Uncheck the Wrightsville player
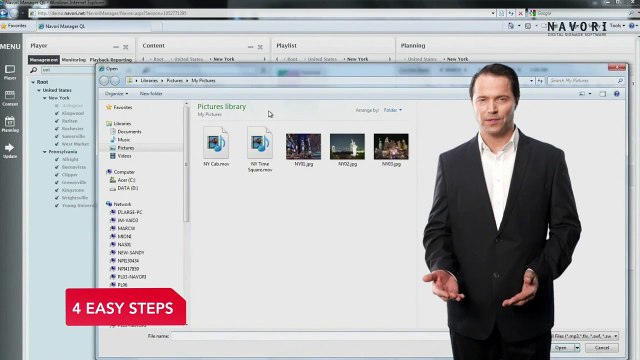 point(57,198)
